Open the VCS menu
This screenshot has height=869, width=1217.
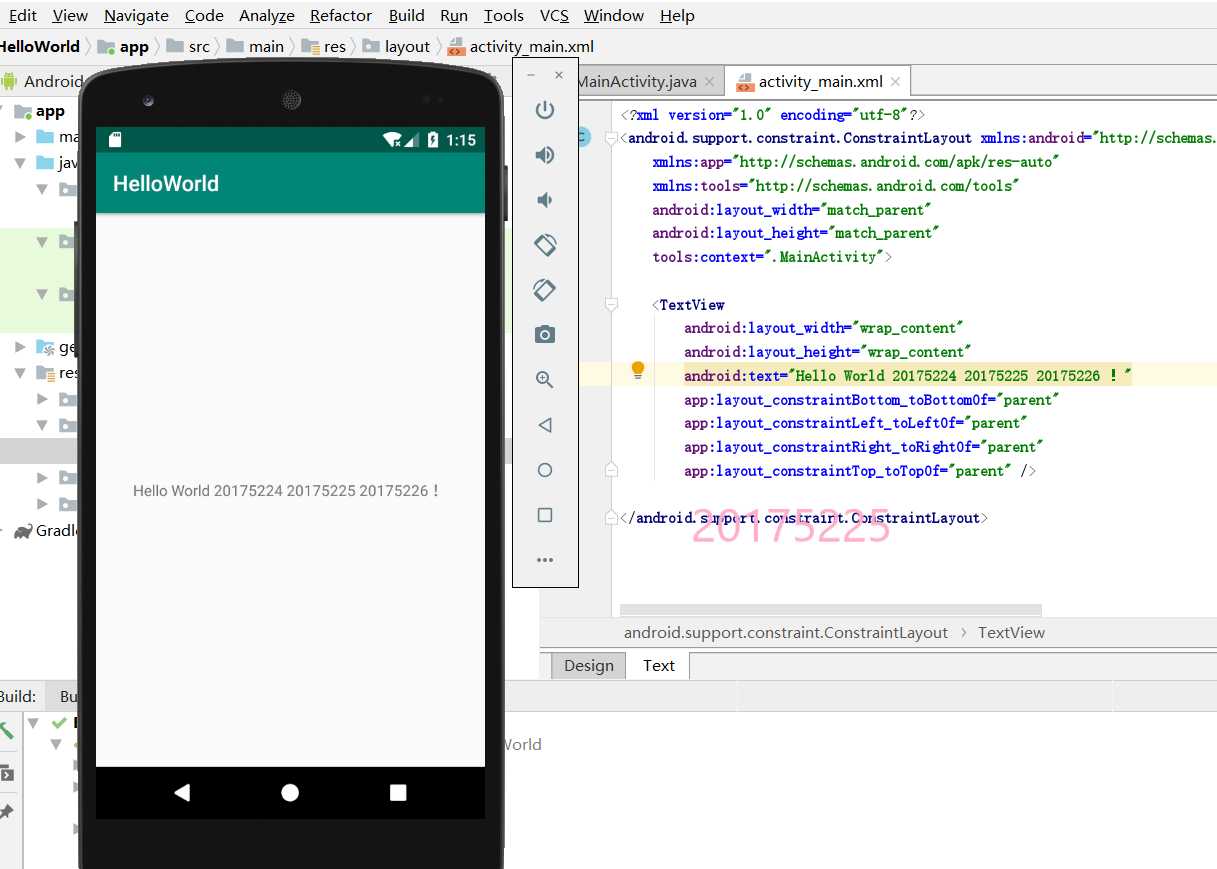tap(554, 15)
